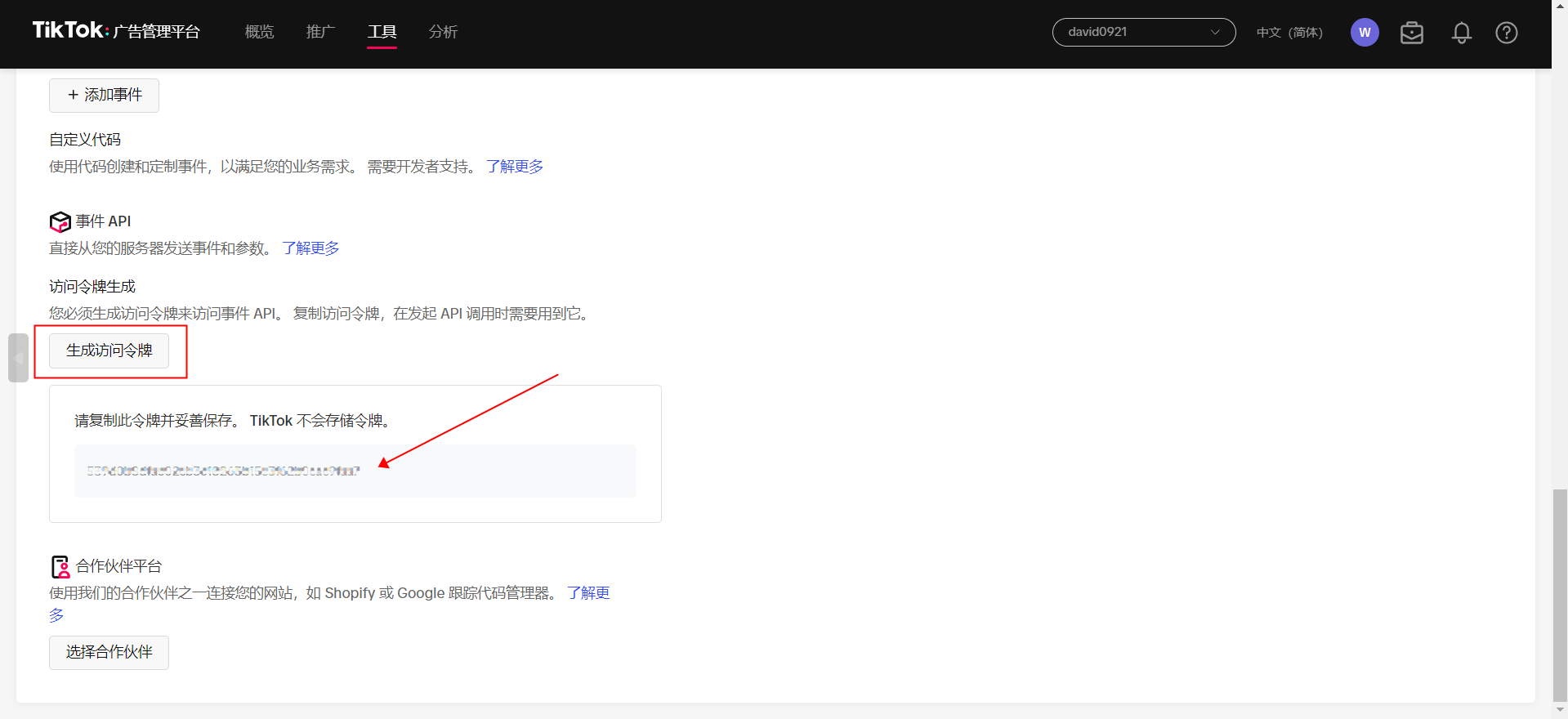Open the purple W user avatar
Screen dimensions: 1568x719
[x=1365, y=33]
